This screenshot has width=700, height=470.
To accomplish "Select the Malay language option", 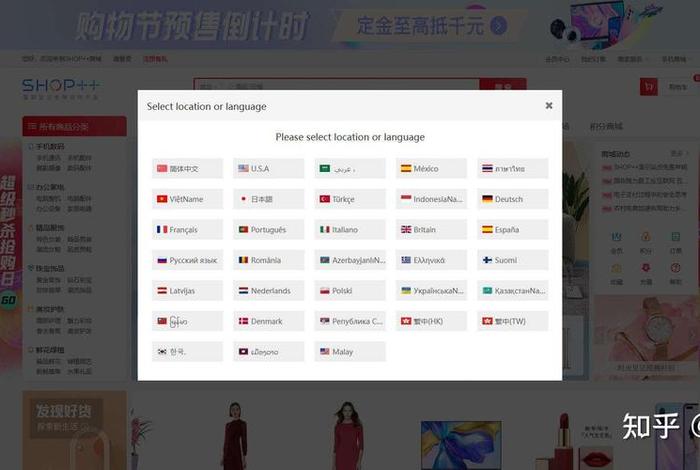I will (350, 351).
